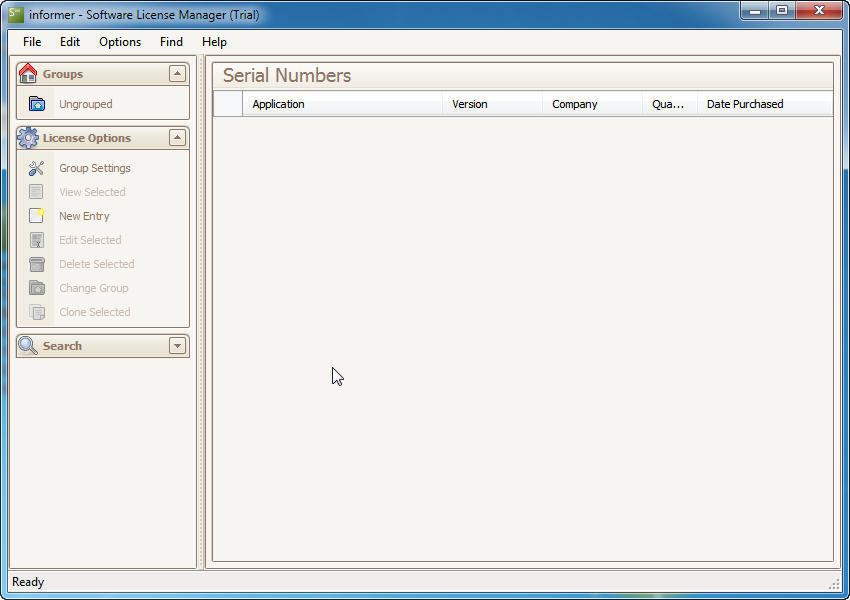
Task: Click the Change Group label
Action: pos(94,288)
